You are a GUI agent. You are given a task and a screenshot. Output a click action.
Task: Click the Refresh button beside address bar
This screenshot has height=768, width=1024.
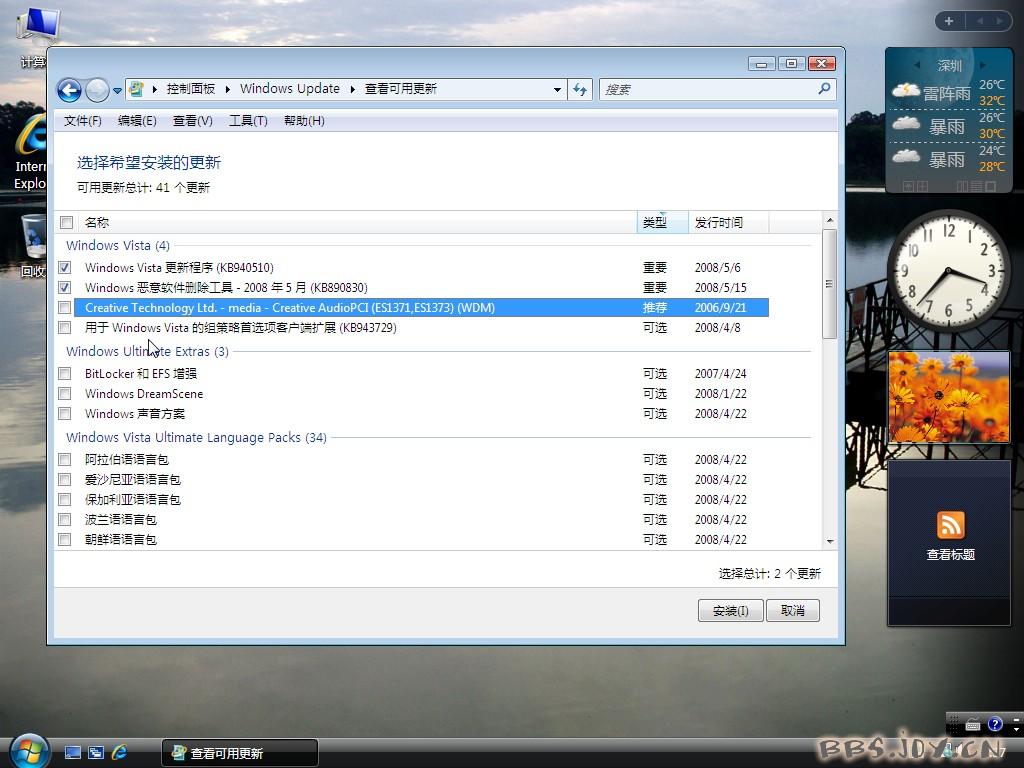pos(580,89)
